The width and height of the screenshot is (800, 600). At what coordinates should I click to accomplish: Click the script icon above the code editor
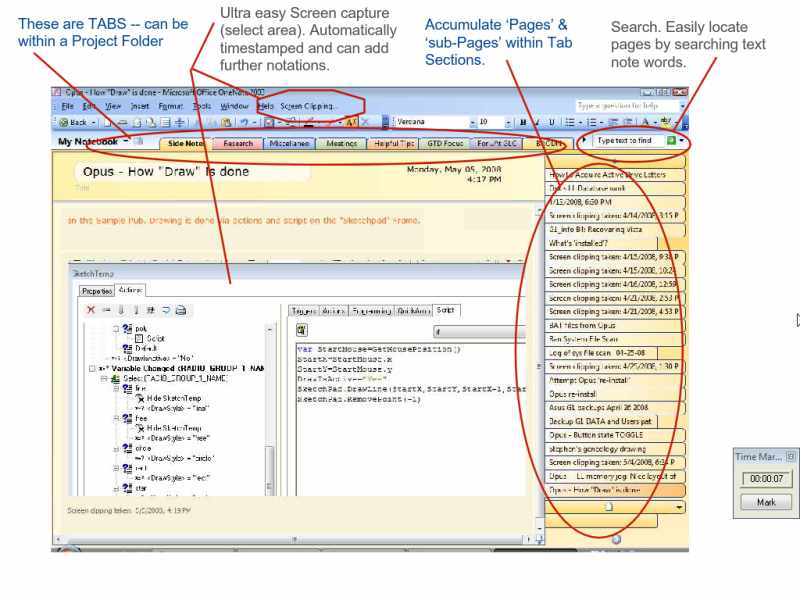click(x=302, y=331)
